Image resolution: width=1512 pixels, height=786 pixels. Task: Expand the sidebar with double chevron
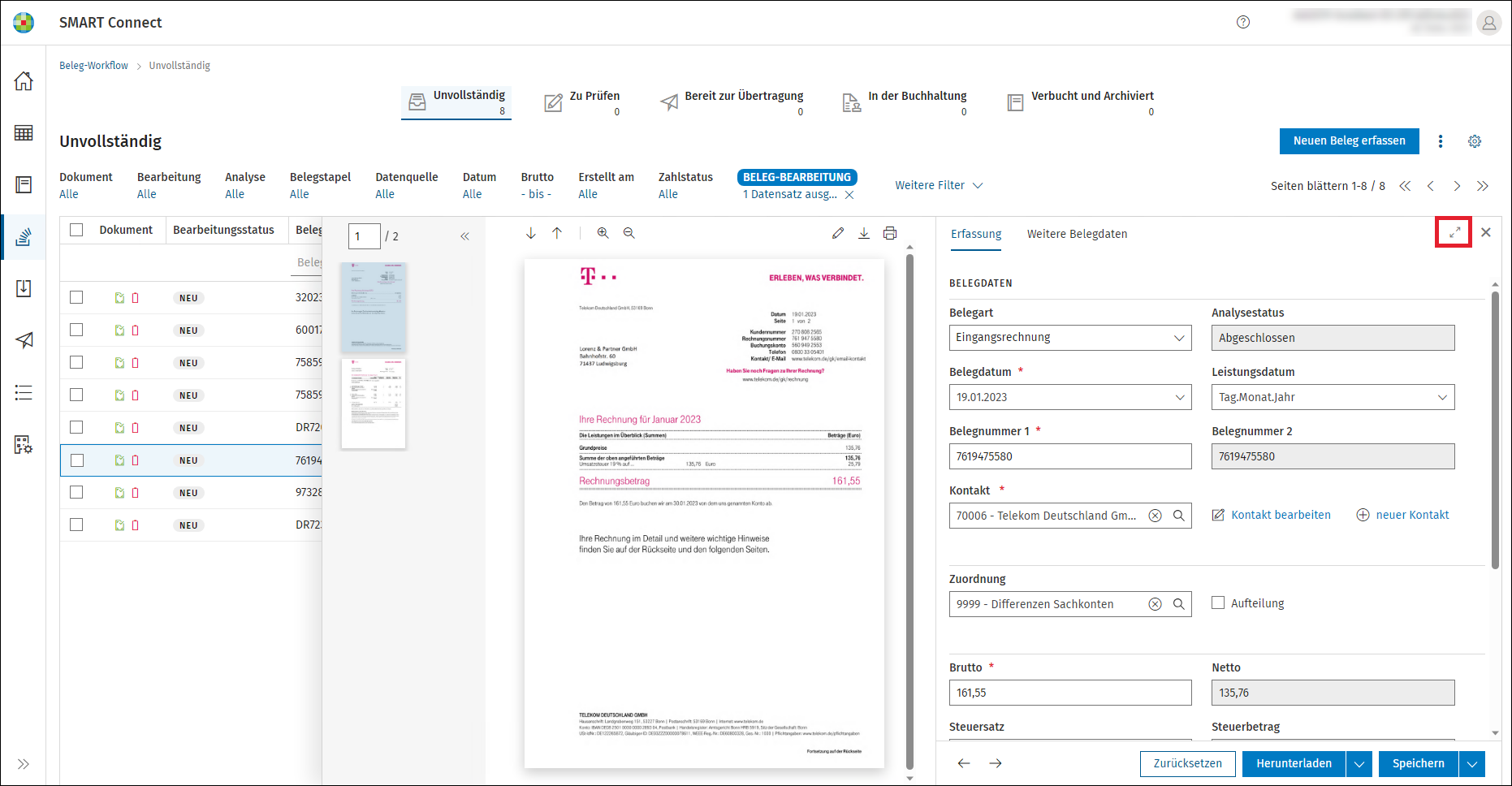tap(24, 764)
